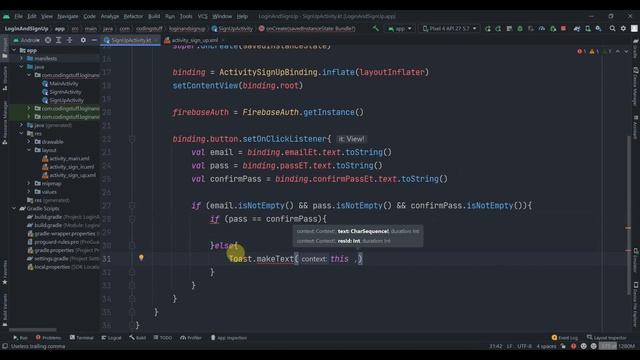Hide the project tool window
Viewport: 640px width, 360px height.
pyautogui.click(x=94, y=40)
